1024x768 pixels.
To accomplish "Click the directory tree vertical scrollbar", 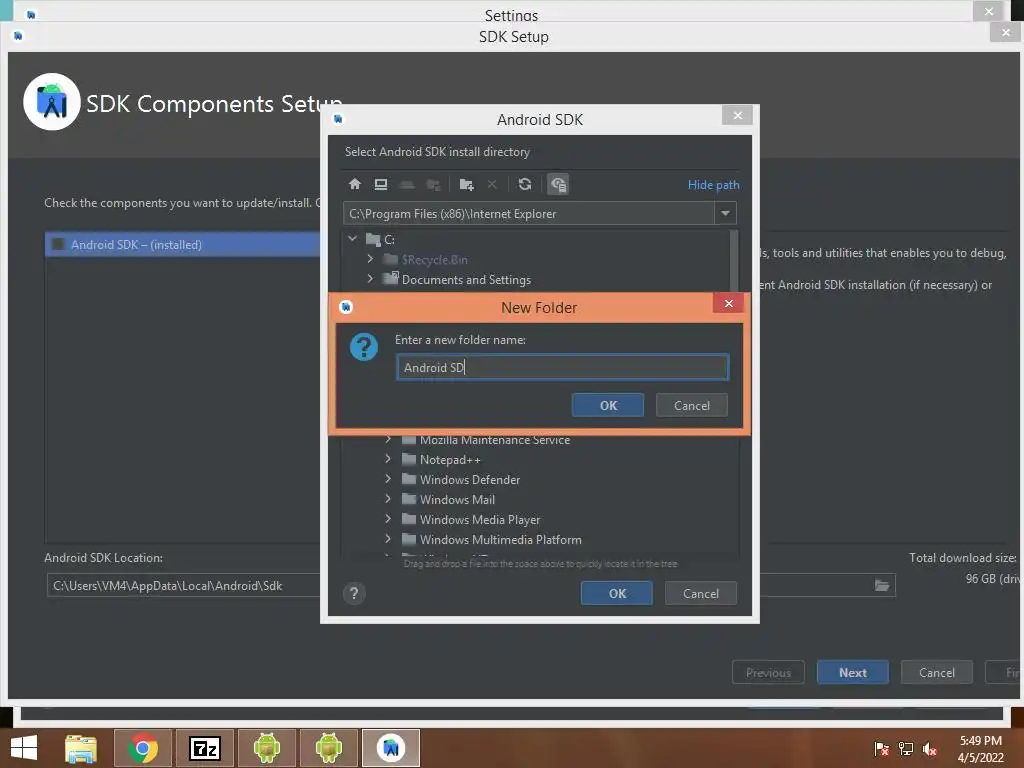I will (734, 261).
